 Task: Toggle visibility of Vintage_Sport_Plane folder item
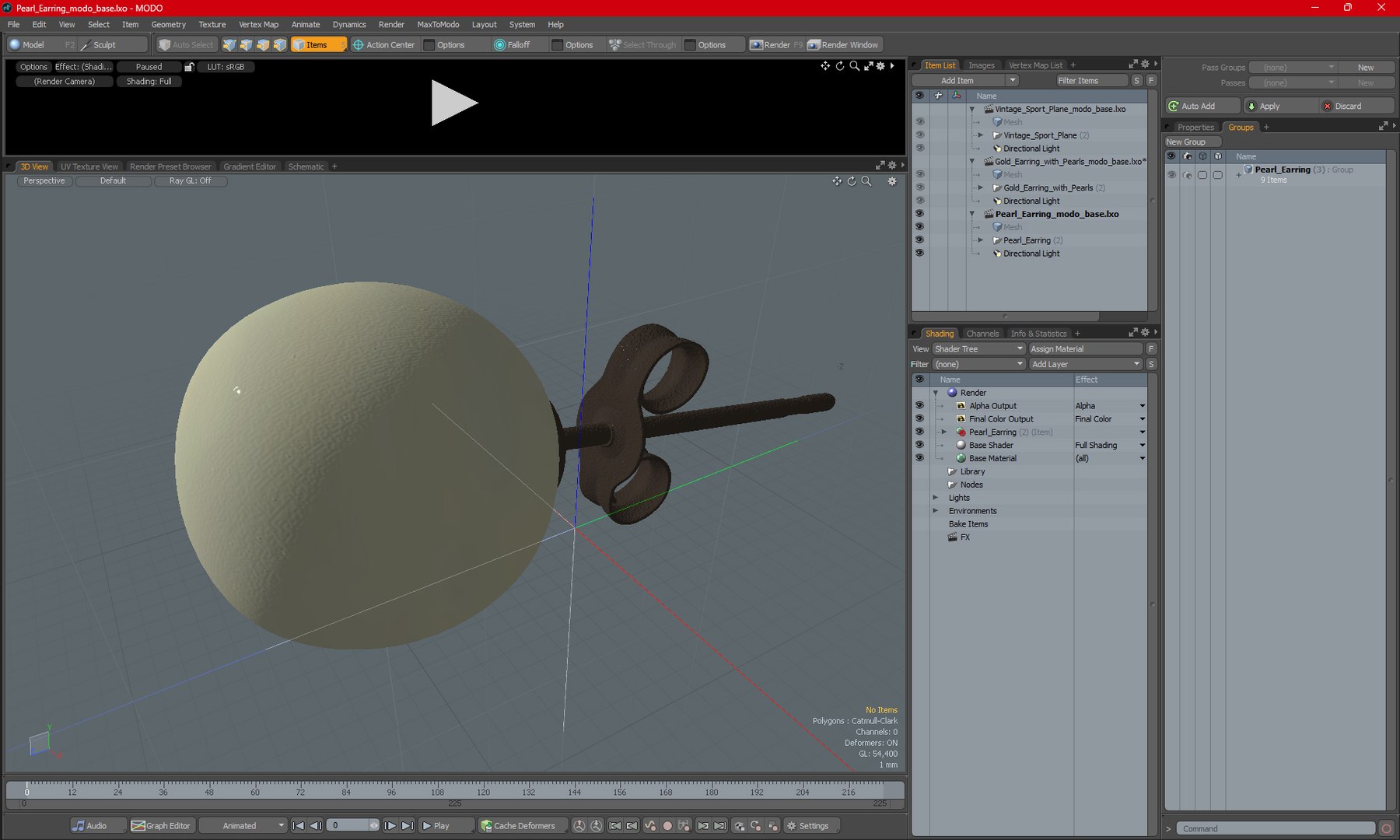pos(919,135)
